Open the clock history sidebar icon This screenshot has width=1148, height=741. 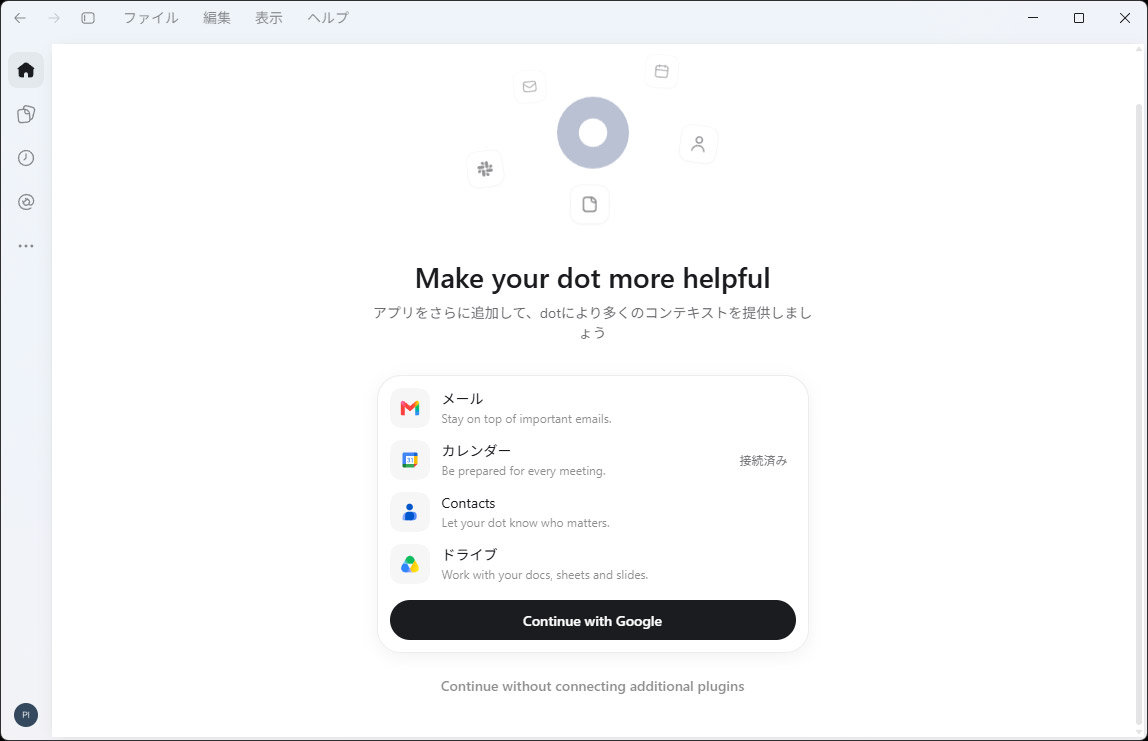26,158
